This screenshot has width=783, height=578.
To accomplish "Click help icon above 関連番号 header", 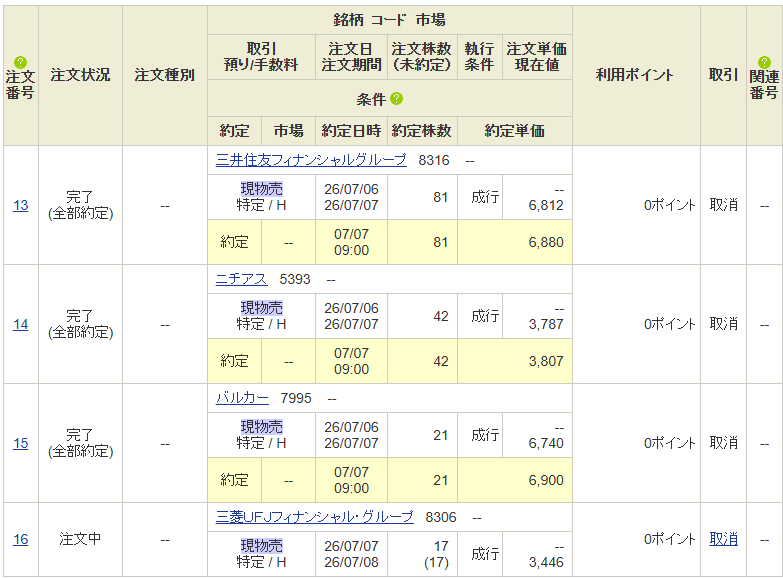I will 764,62.
